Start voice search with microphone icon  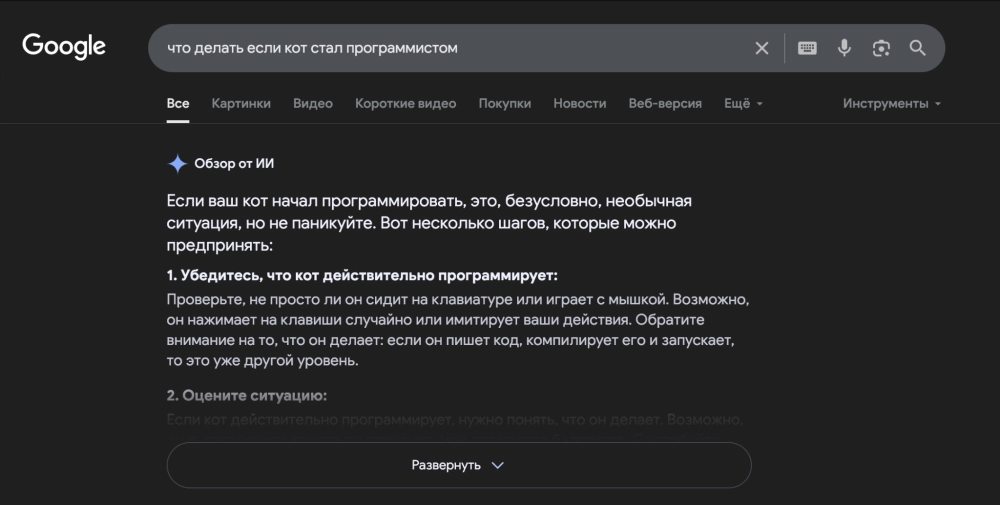click(x=844, y=48)
